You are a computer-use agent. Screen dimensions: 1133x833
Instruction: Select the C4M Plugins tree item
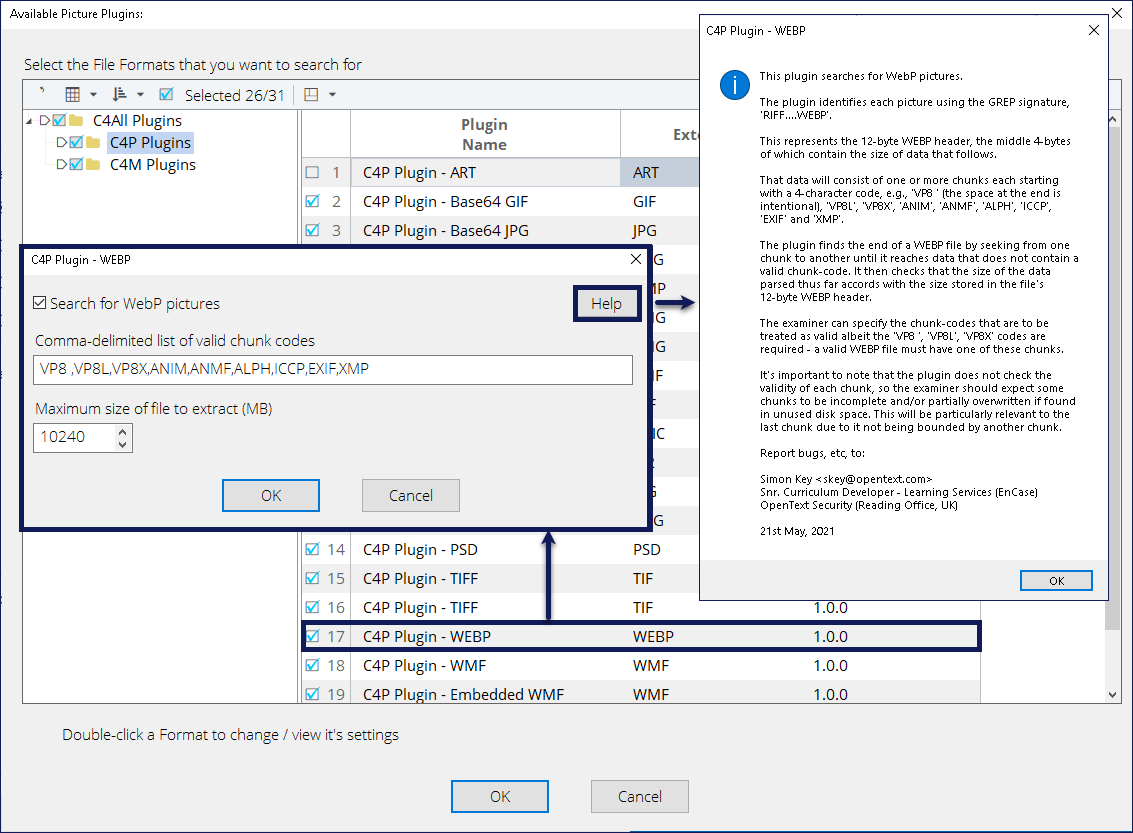(x=152, y=164)
